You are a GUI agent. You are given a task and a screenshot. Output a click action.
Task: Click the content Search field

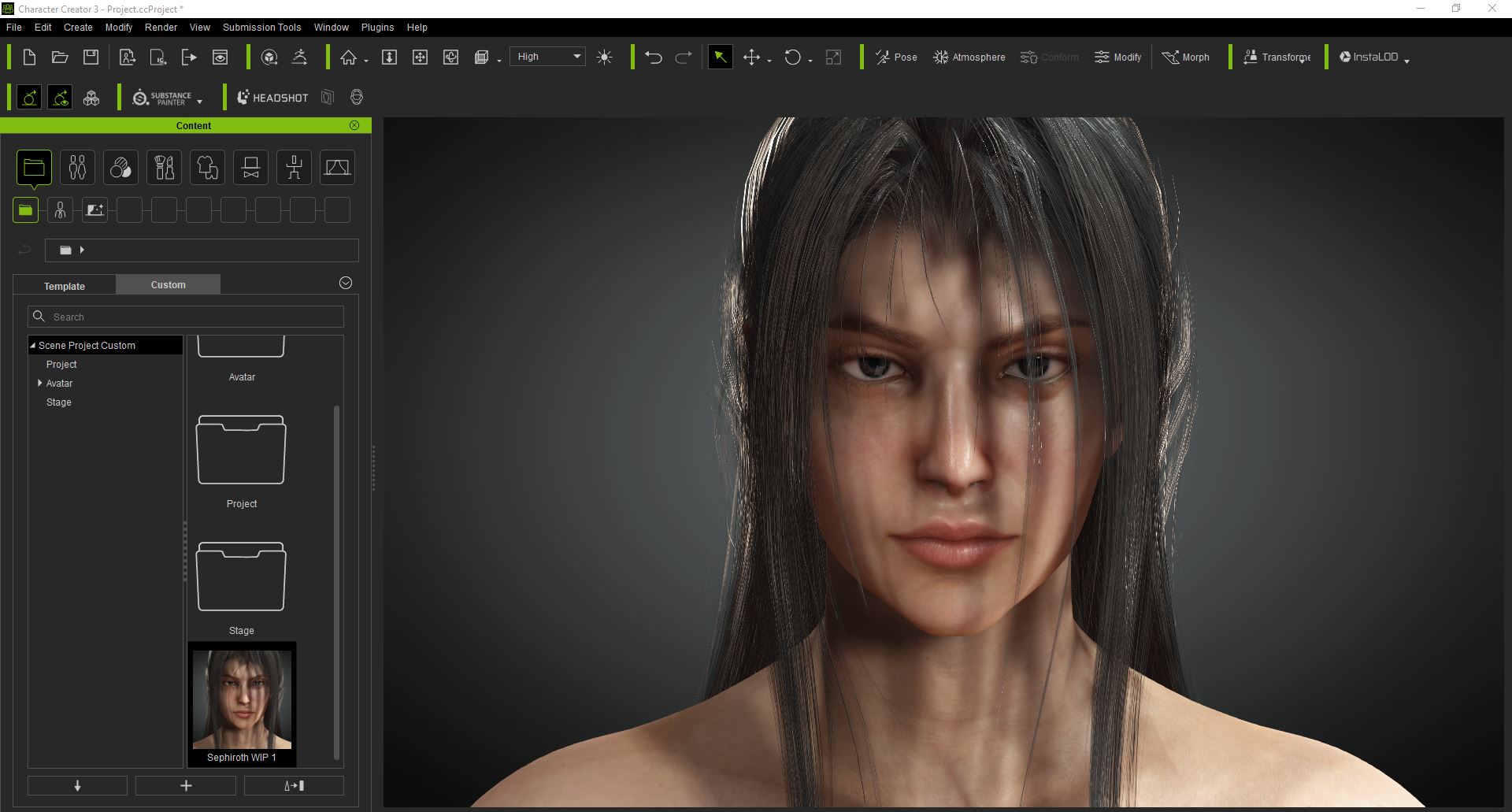click(x=186, y=317)
